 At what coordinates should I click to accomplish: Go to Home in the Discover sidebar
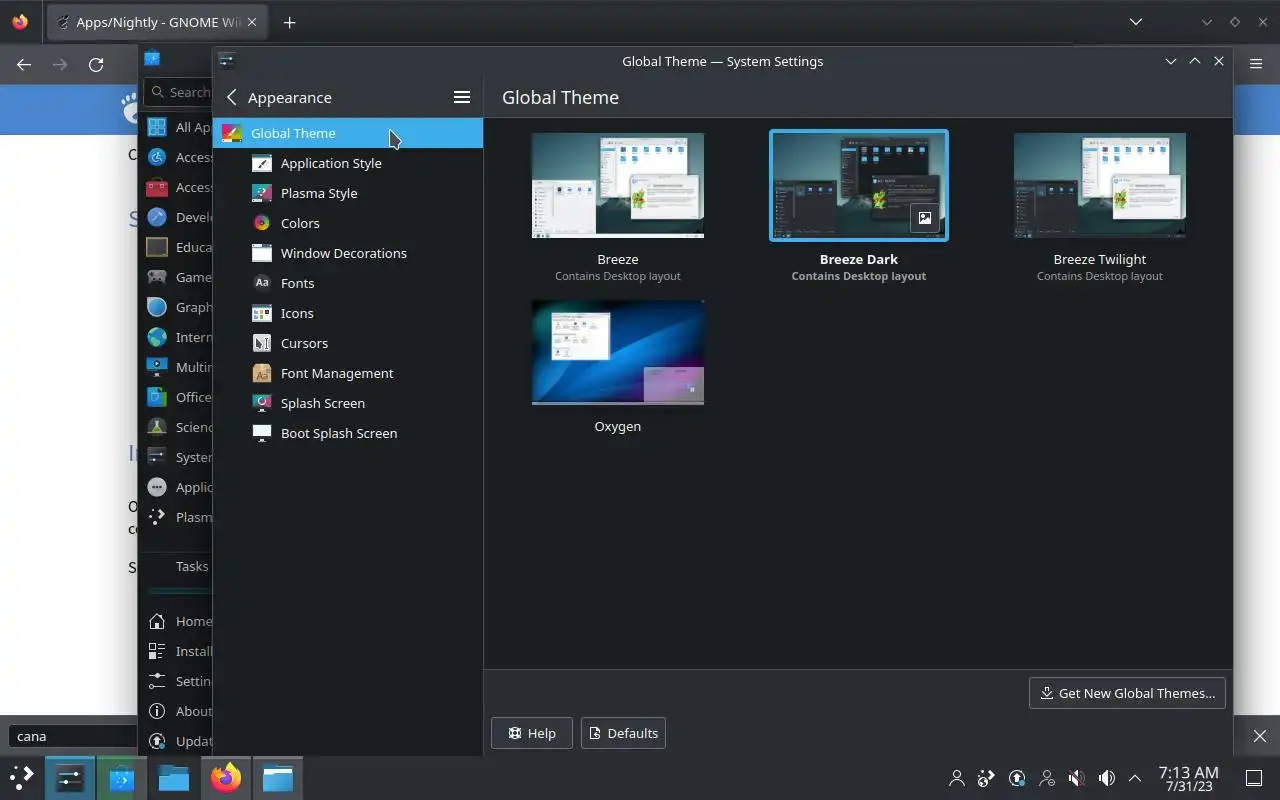pos(177,621)
